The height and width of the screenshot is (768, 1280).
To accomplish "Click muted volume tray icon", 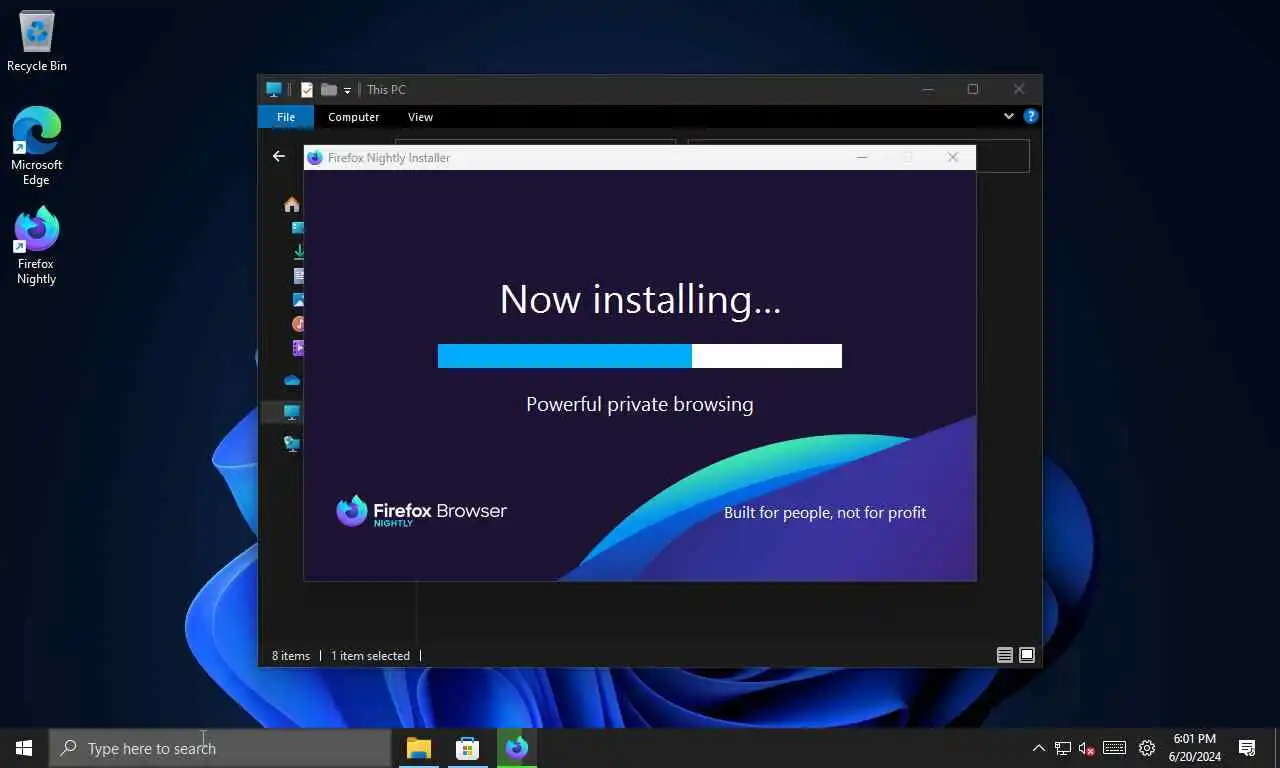I will pyautogui.click(x=1087, y=748).
